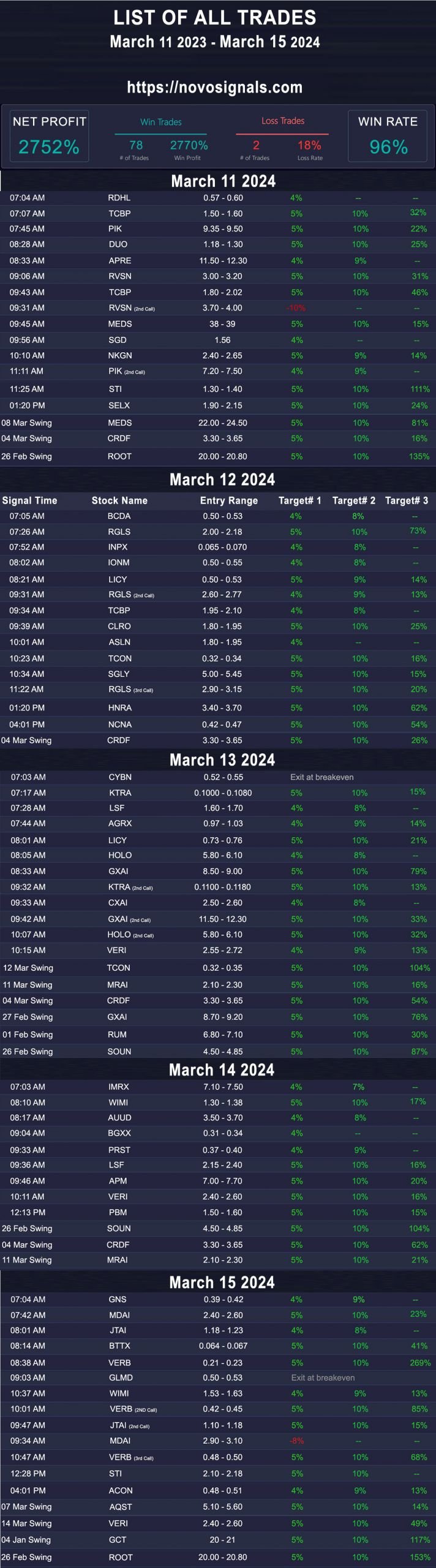
Task: Open the novosignals.com URL link
Action: pyautogui.click(x=215, y=88)
